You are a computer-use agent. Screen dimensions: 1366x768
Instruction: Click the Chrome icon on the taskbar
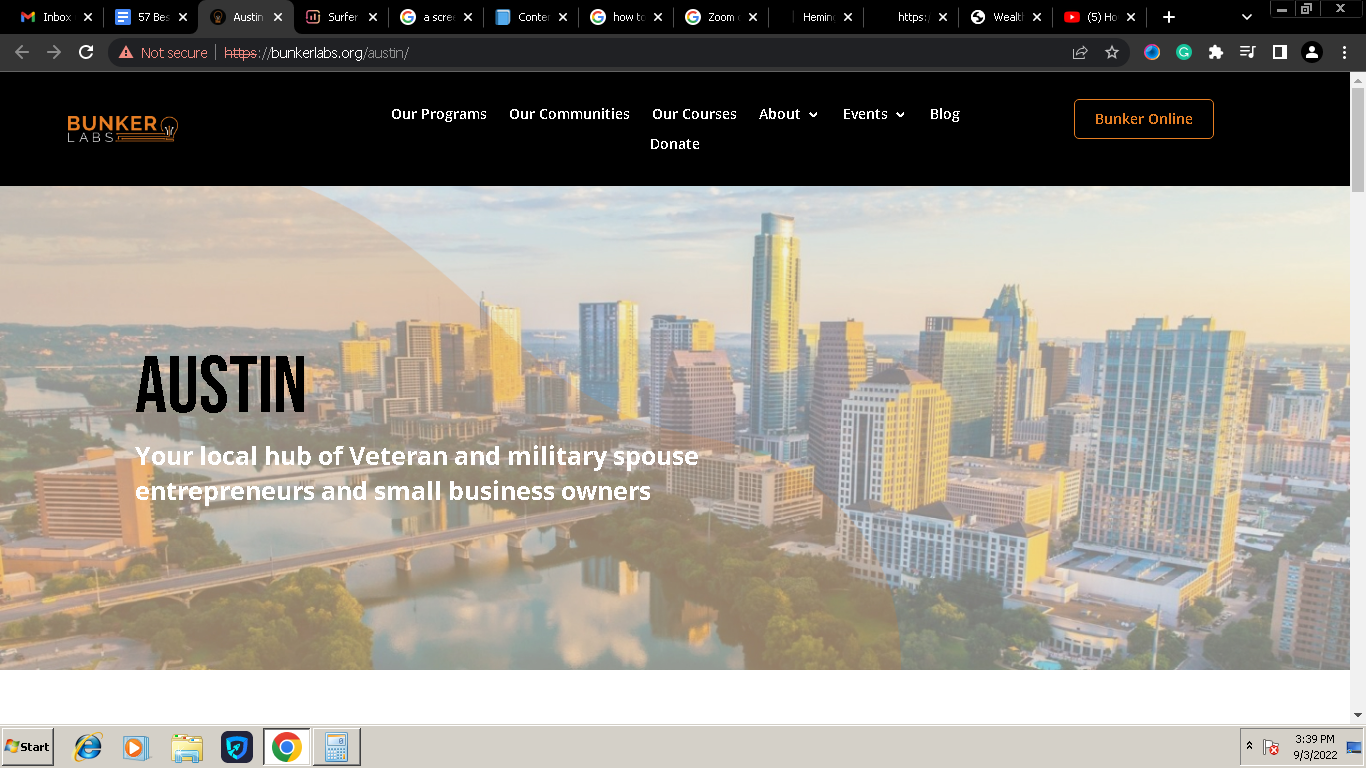[287, 747]
